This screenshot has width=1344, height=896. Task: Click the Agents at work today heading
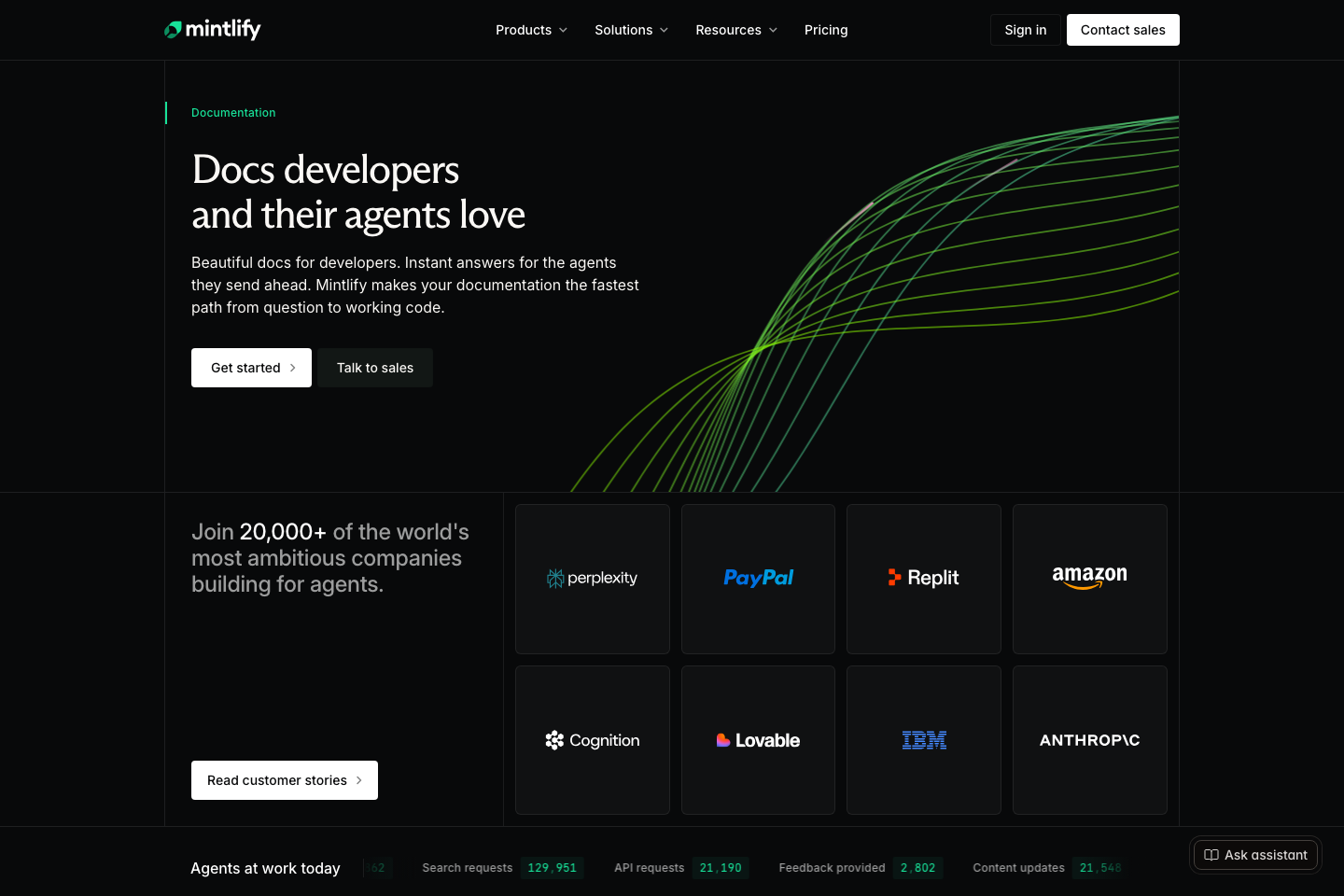[265, 868]
